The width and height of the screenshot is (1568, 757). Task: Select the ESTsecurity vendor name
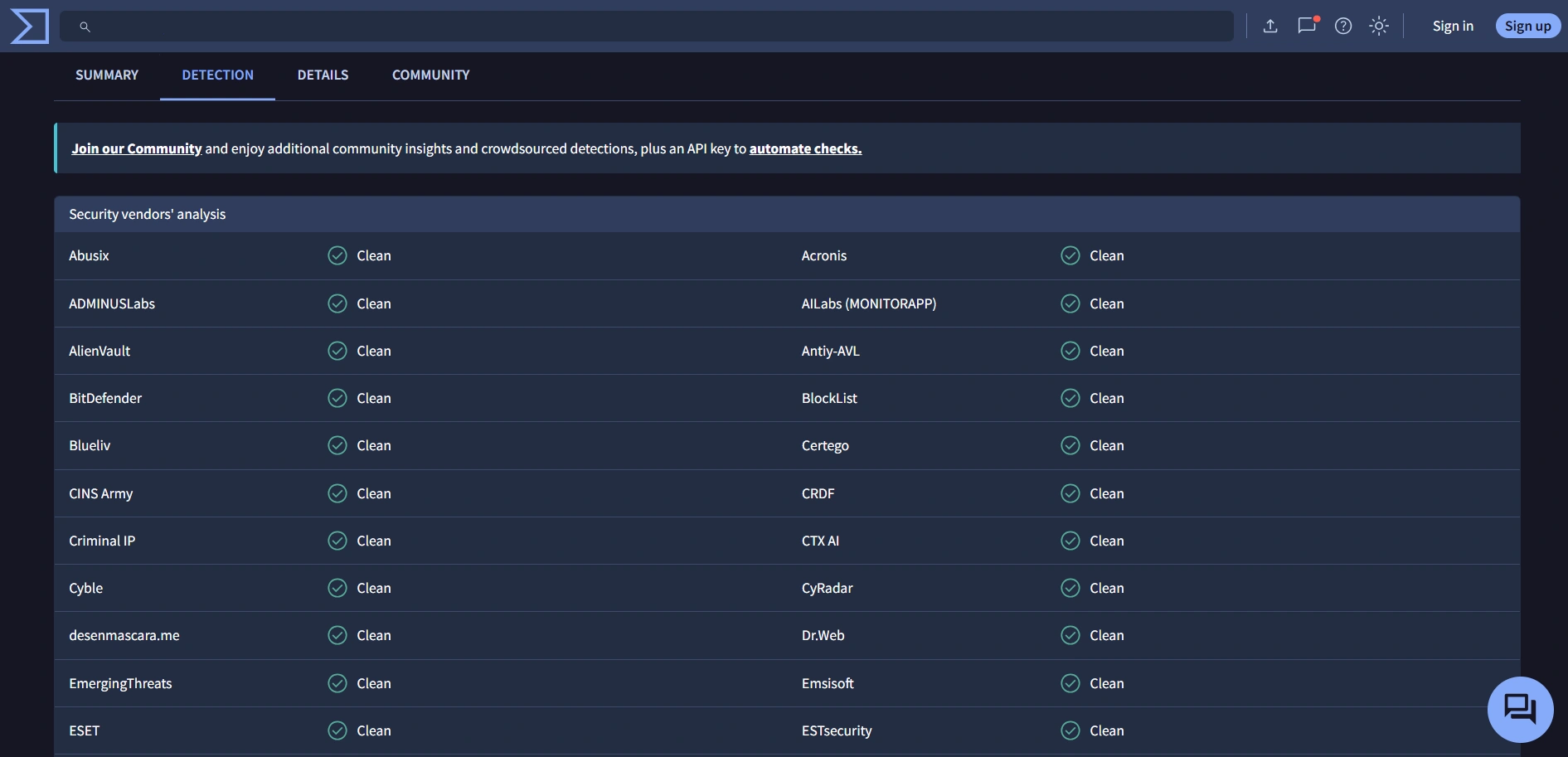click(837, 730)
